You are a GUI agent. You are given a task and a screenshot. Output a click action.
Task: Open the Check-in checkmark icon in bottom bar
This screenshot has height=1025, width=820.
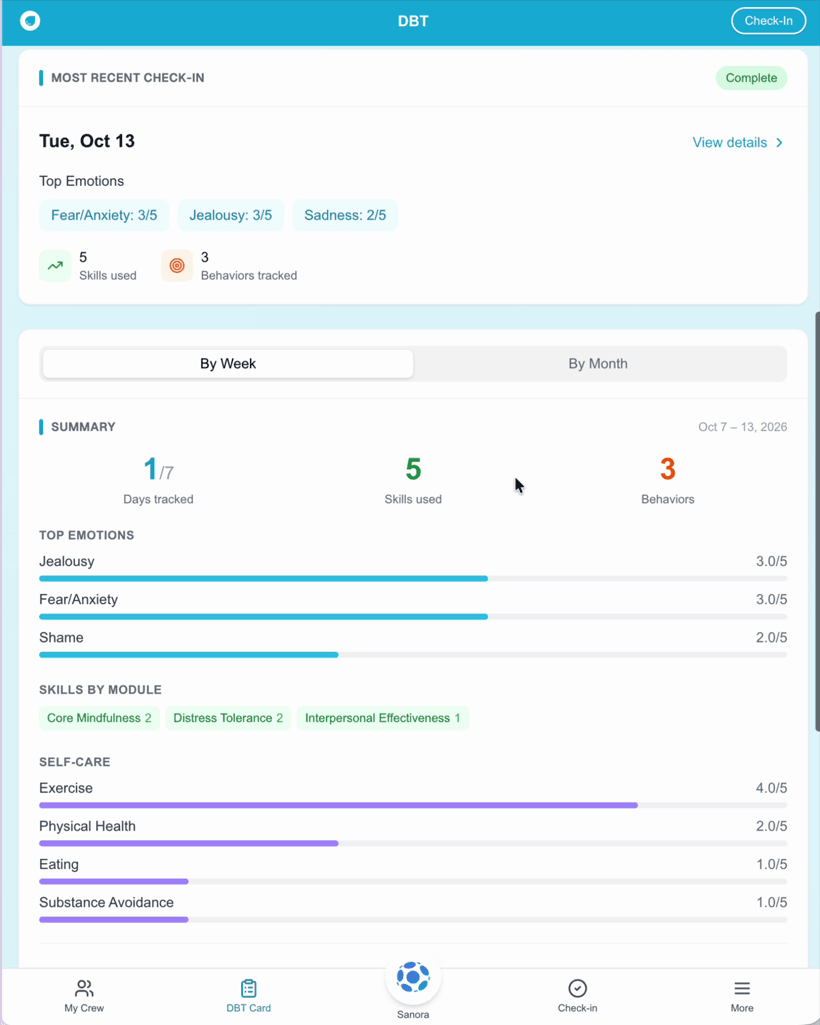(x=577, y=988)
